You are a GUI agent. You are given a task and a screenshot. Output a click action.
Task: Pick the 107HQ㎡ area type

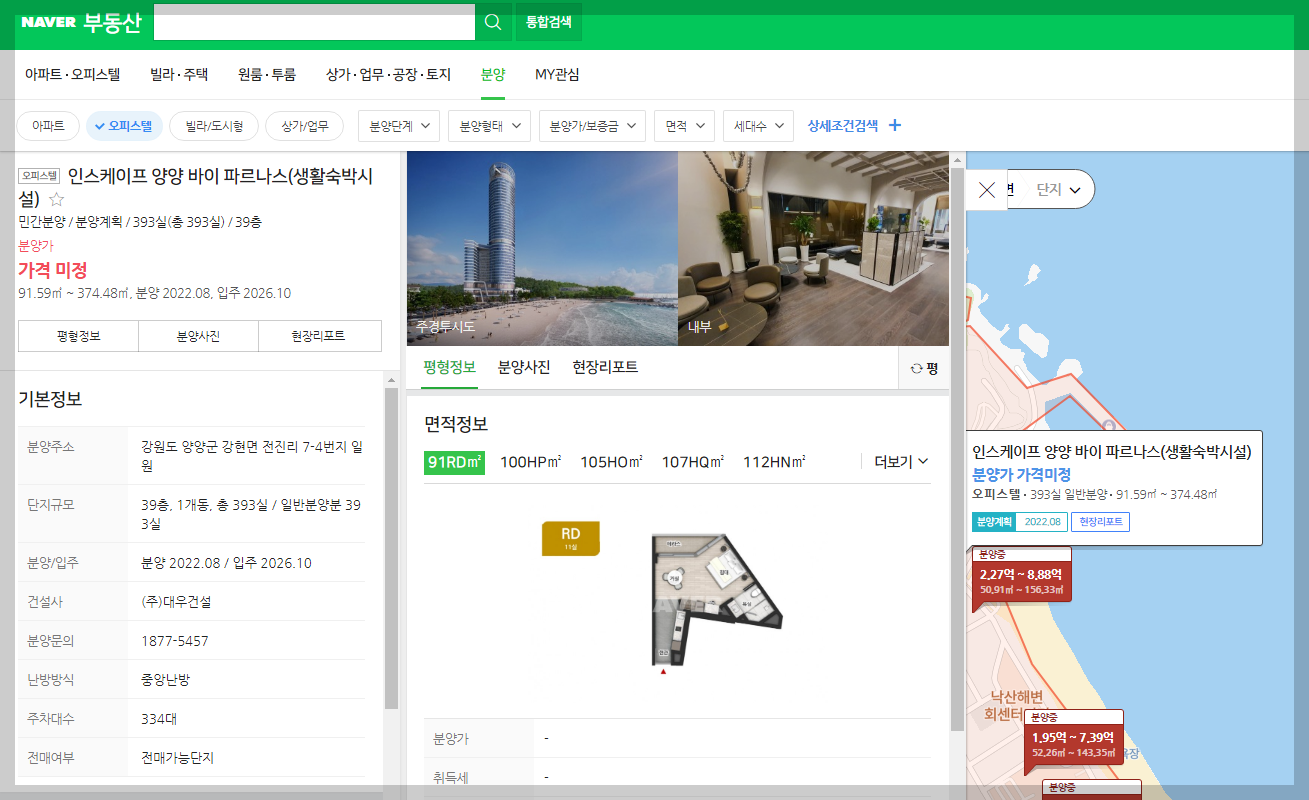692,462
